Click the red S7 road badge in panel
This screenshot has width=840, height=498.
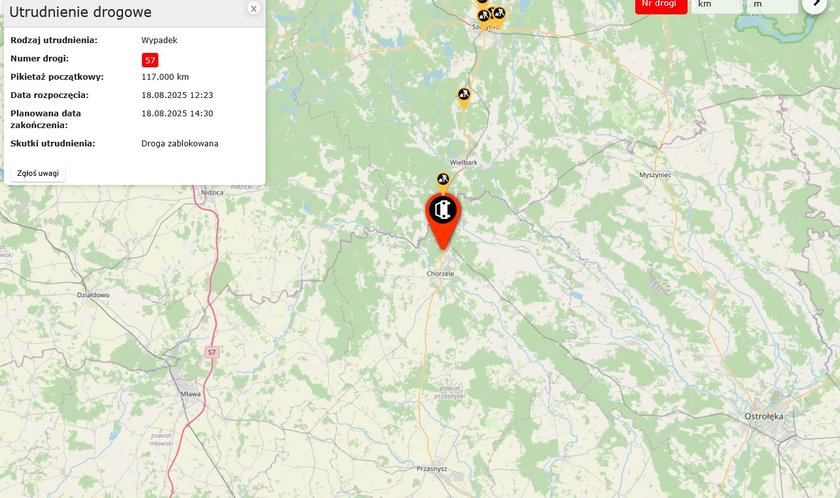point(150,60)
